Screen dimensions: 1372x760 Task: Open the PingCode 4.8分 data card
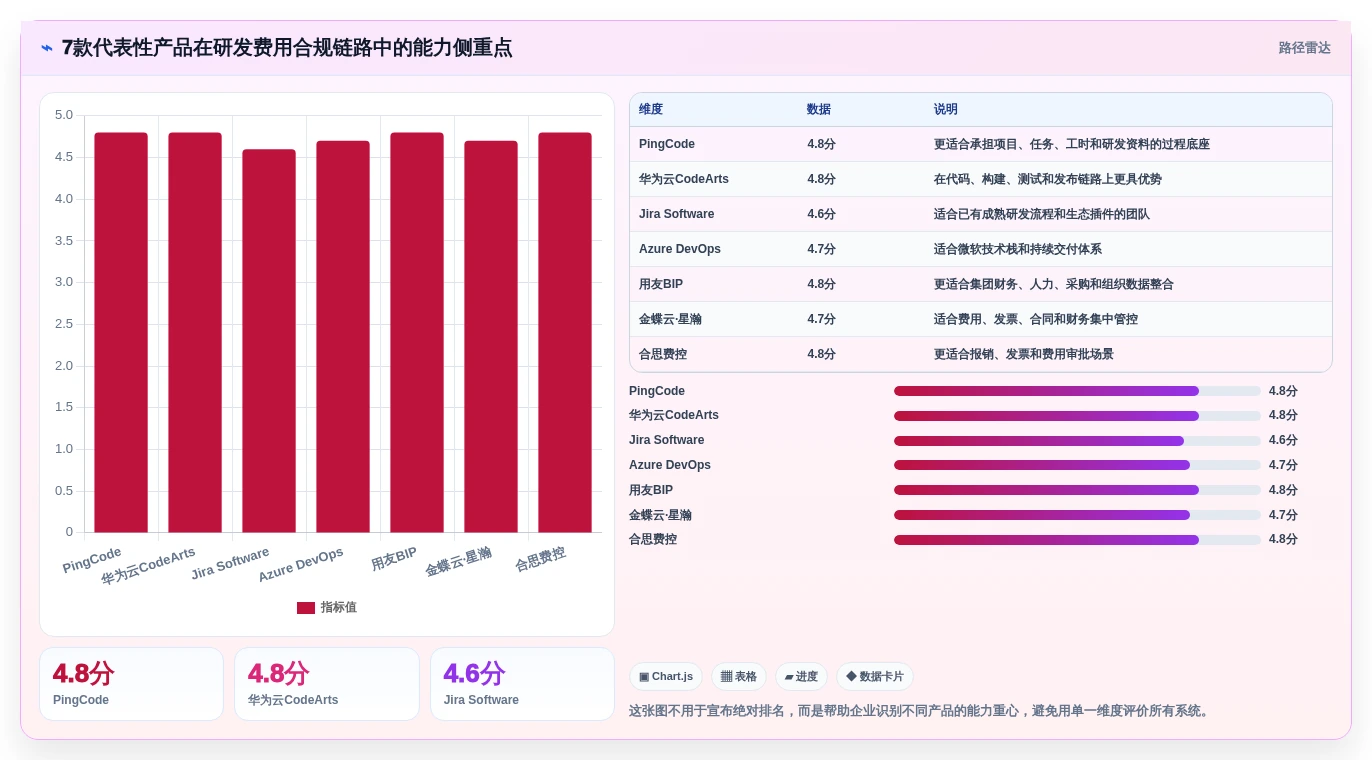click(x=131, y=684)
